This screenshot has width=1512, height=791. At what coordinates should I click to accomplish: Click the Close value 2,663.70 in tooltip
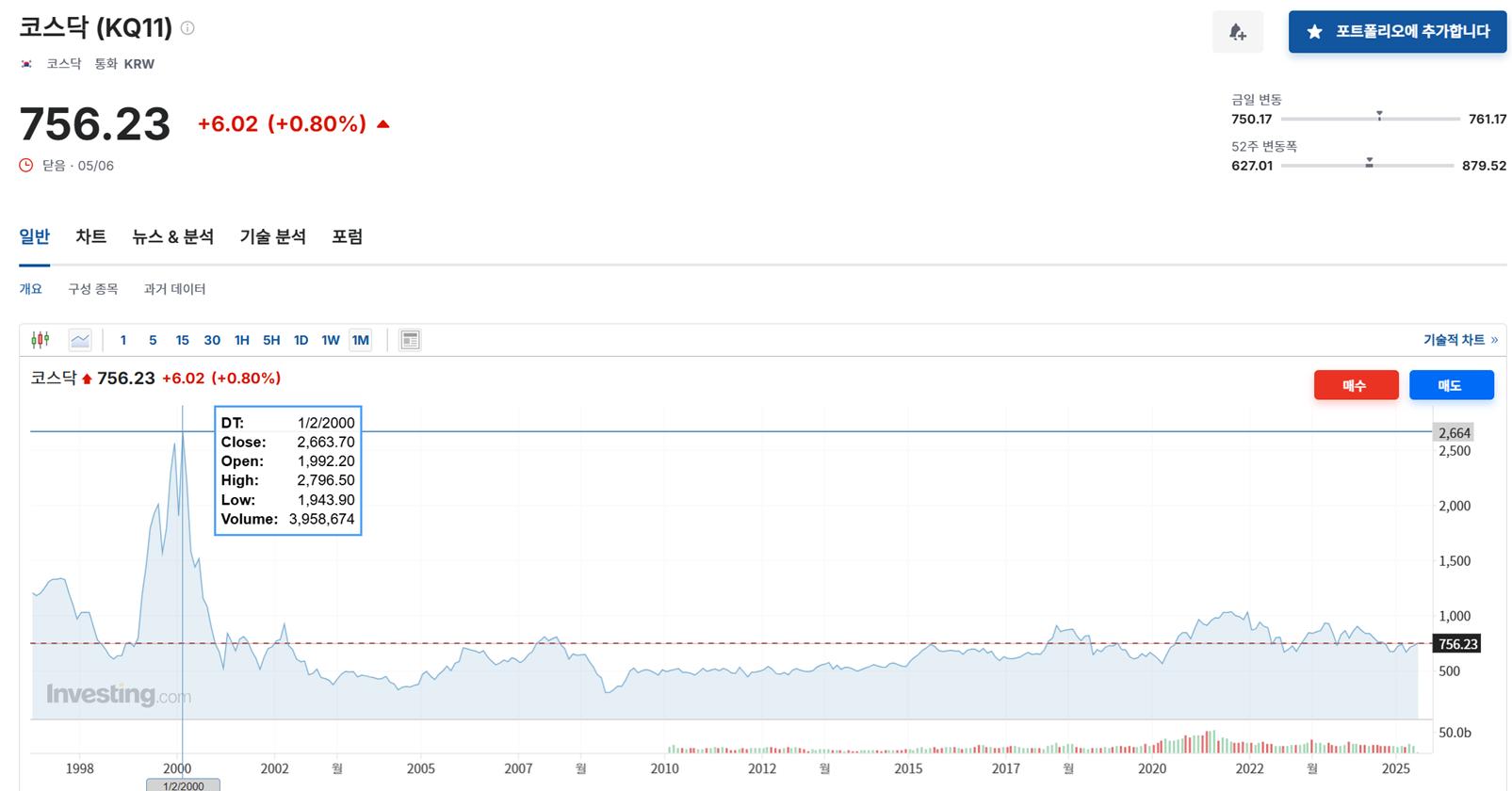coord(326,443)
